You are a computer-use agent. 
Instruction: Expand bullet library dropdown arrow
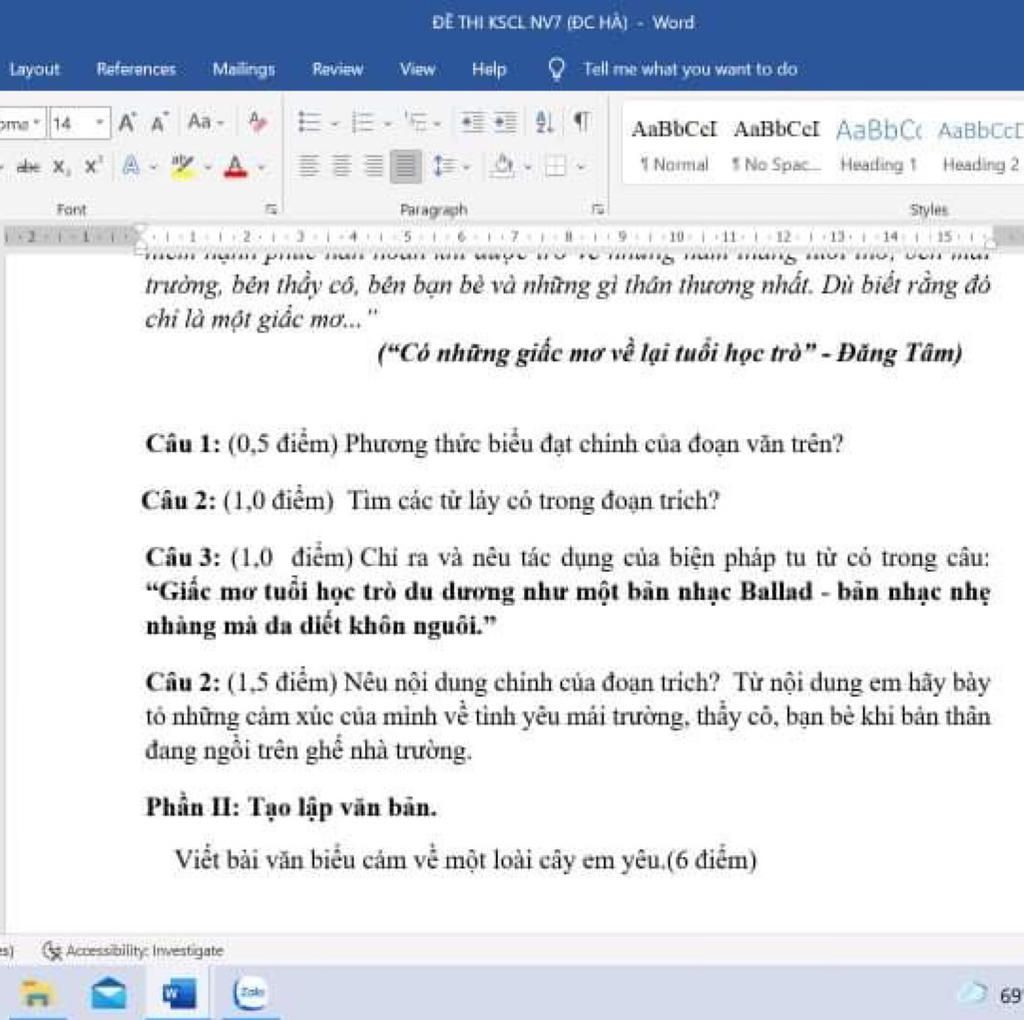click(x=334, y=123)
